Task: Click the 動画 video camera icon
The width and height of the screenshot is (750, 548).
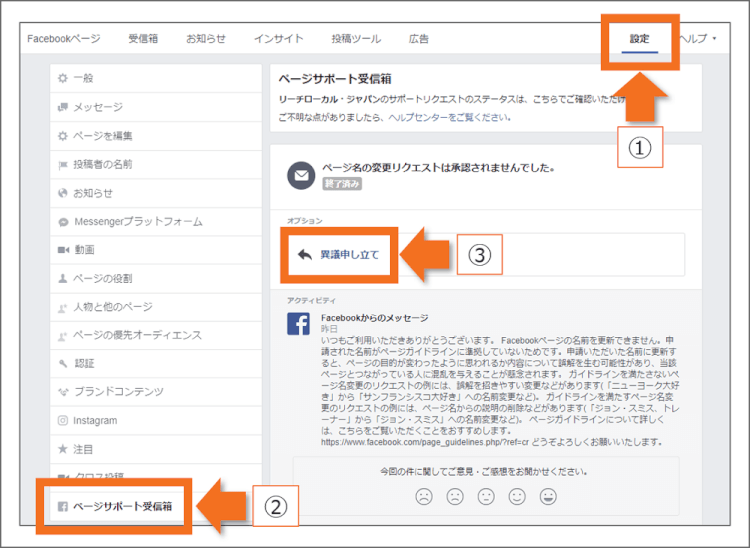Action: click(63, 250)
